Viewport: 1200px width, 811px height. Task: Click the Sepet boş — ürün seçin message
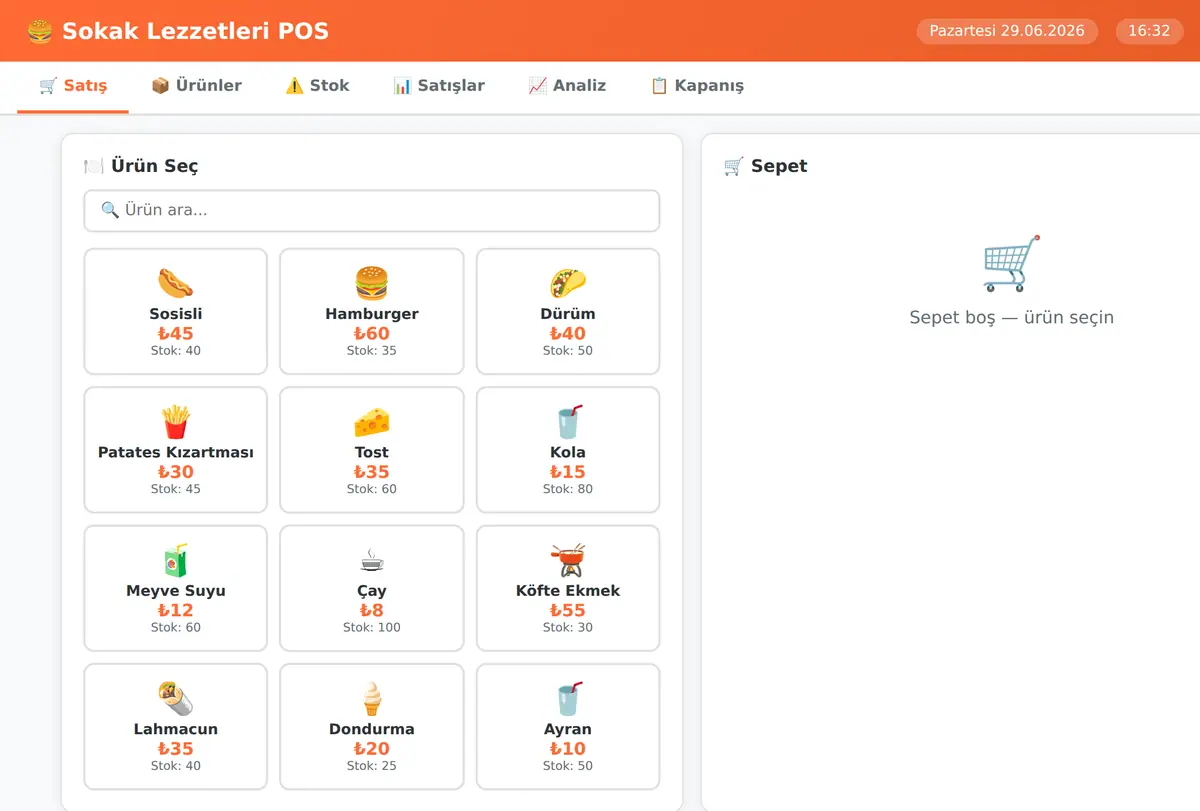pyautogui.click(x=1011, y=317)
